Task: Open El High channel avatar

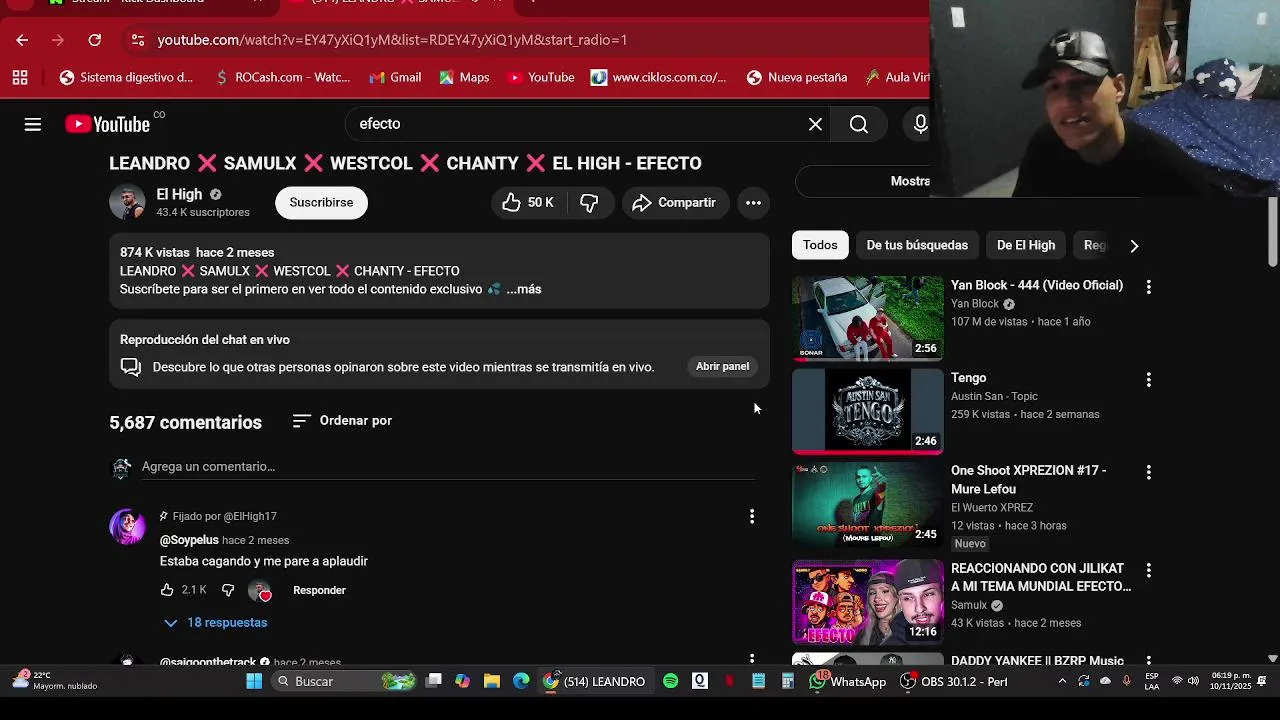Action: click(x=127, y=202)
